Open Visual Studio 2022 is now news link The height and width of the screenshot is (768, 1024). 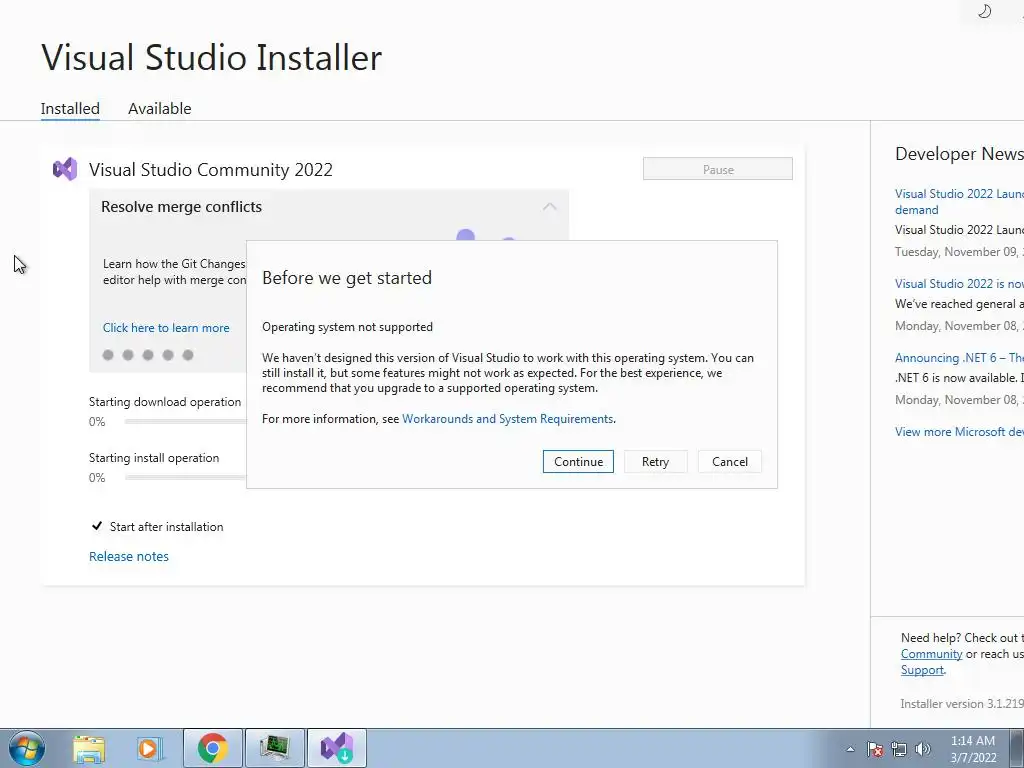coord(959,283)
